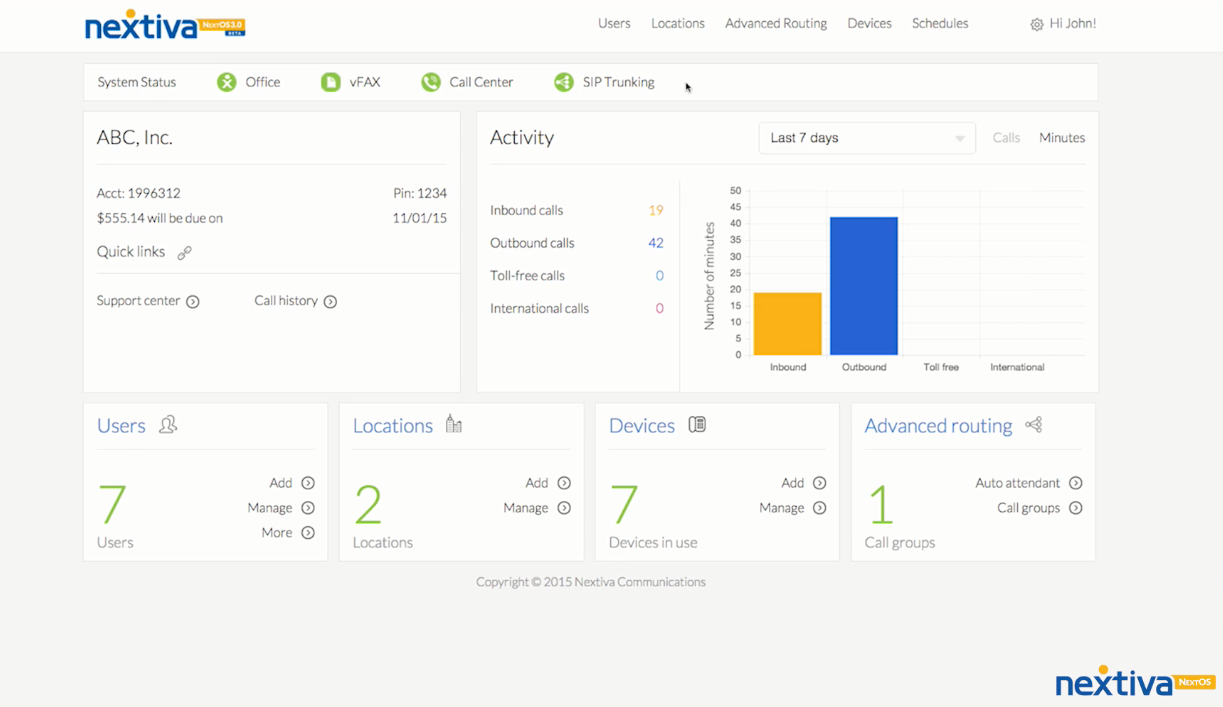Viewport: 1223px width, 707px height.
Task: Click the blue Outbound bar in chart
Action: (x=864, y=286)
